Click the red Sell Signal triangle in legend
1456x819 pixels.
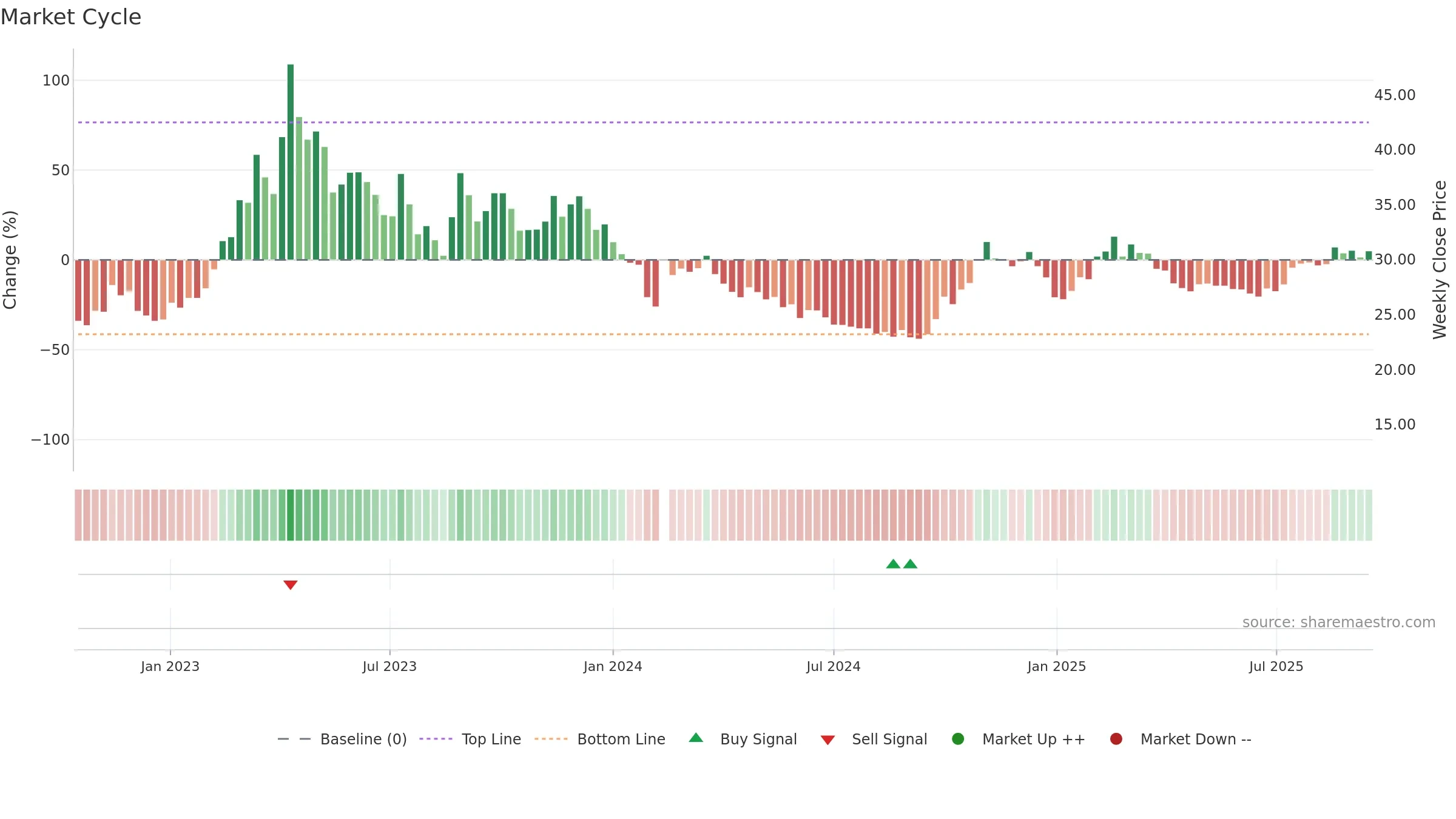(827, 740)
